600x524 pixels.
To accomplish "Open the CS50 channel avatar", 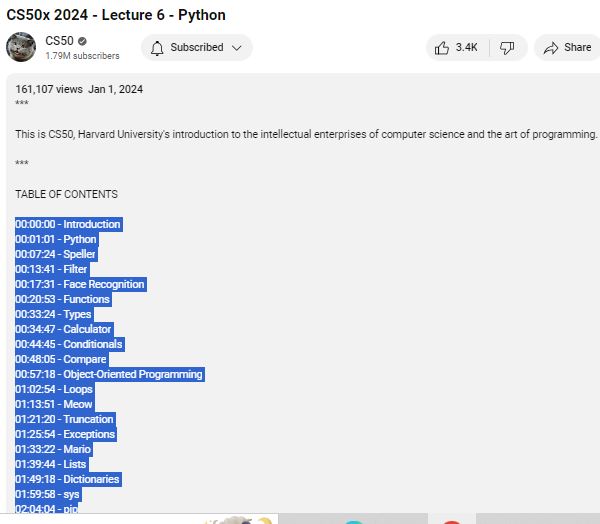I will coord(21,47).
